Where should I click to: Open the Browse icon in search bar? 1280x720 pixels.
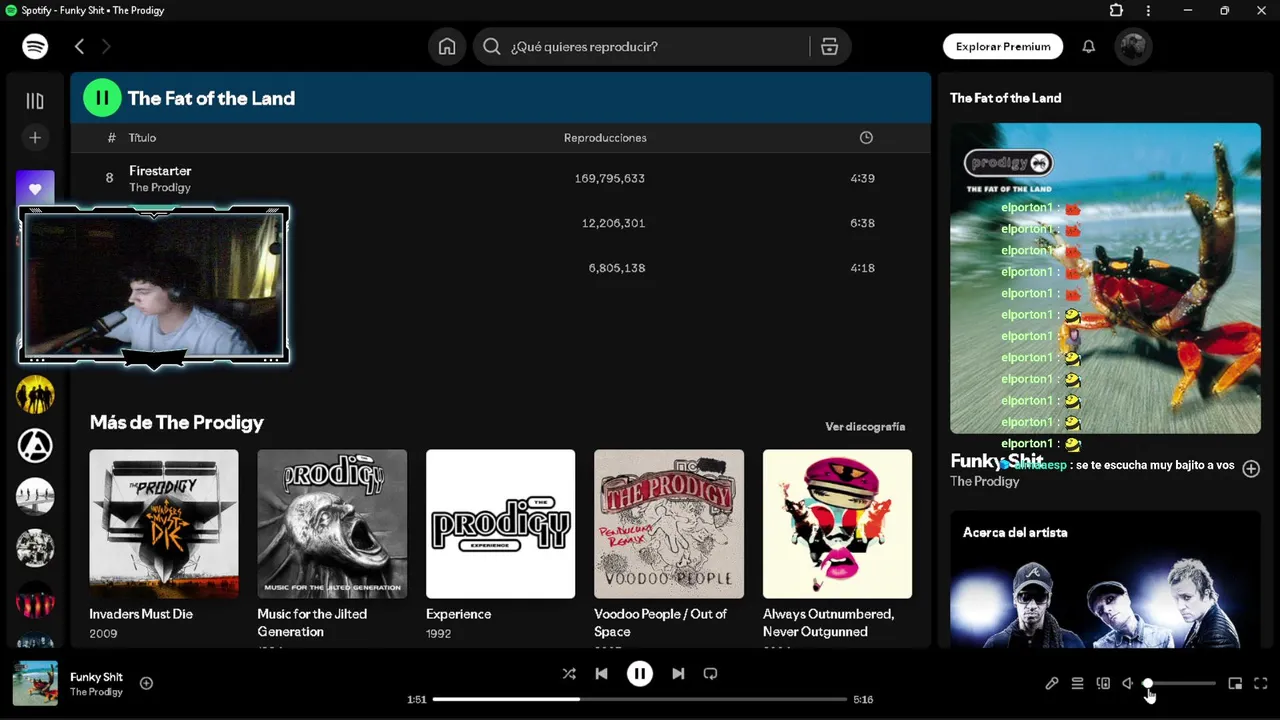tap(829, 46)
